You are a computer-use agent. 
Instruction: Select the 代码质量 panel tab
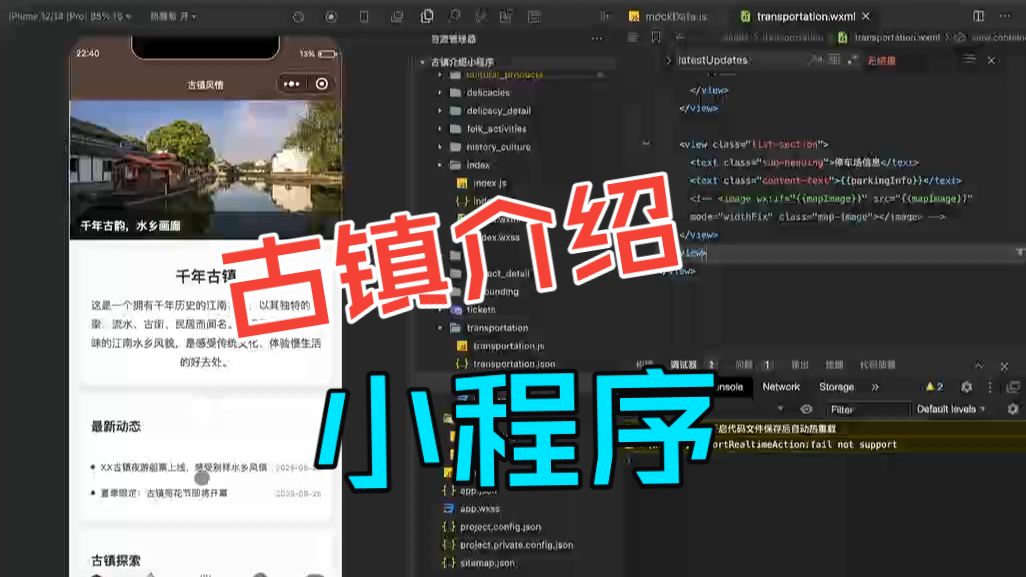point(877,365)
